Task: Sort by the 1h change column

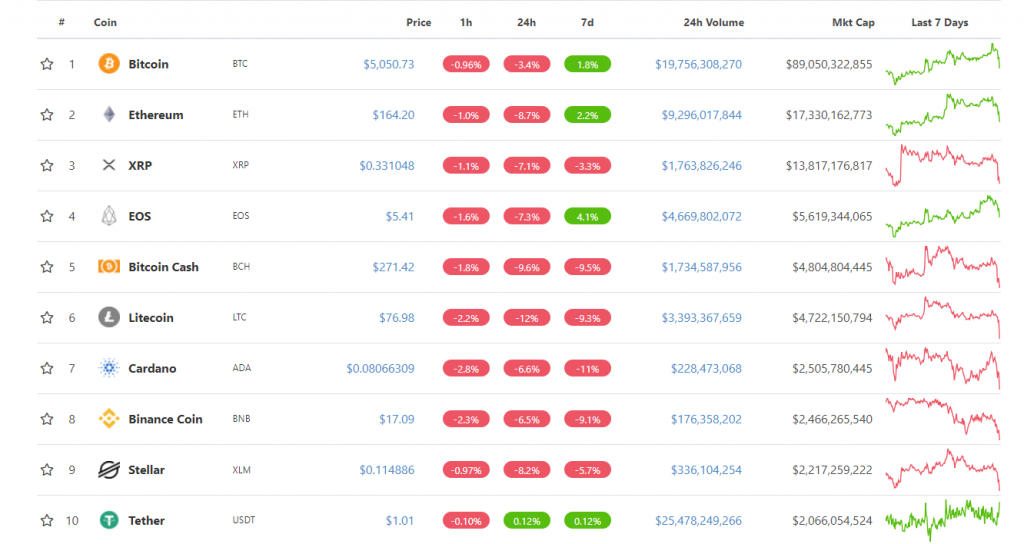Action: [x=466, y=22]
